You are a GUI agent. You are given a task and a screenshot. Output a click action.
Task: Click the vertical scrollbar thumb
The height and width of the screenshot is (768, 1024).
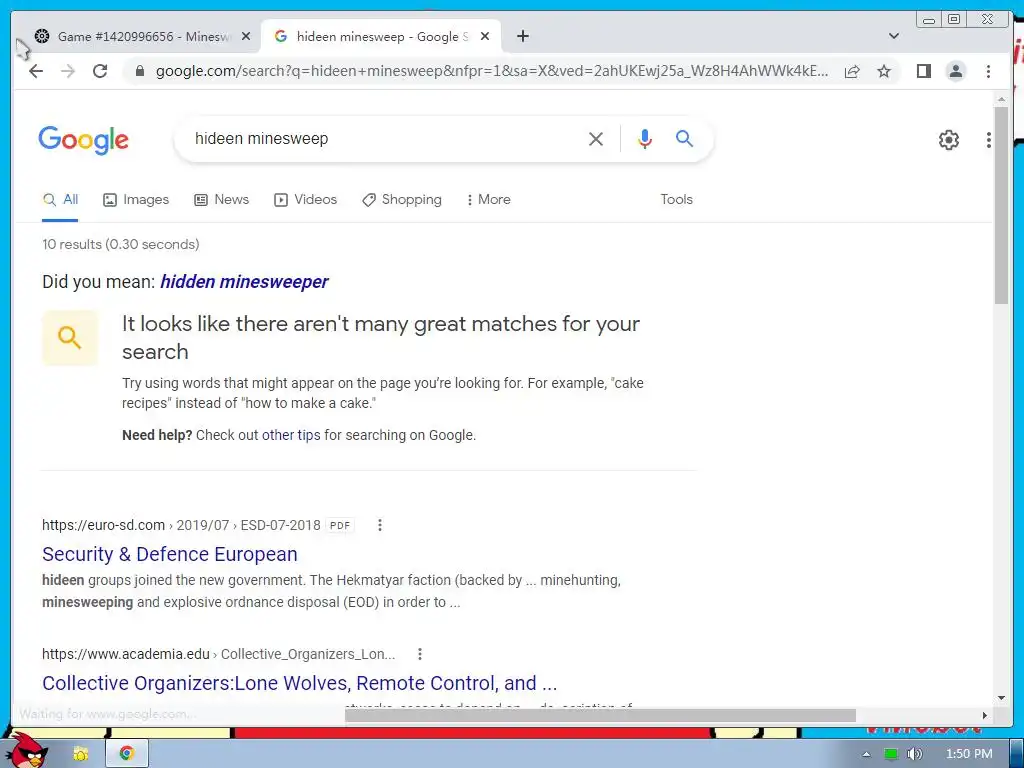pos(1001,205)
